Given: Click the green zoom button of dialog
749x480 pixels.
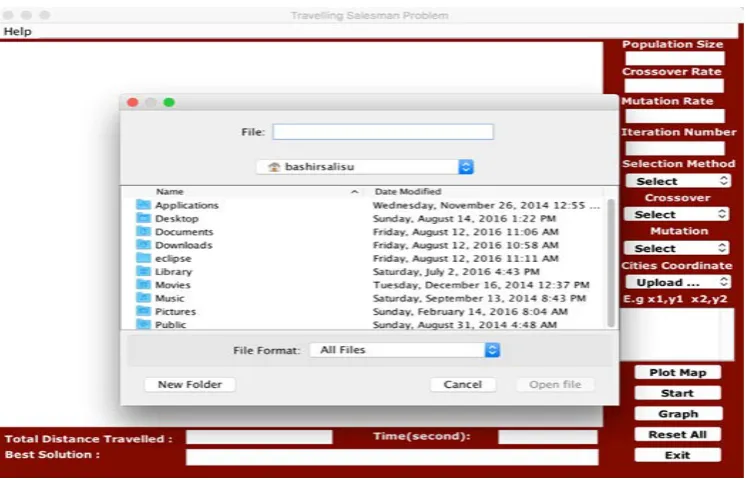Looking at the screenshot, I should (x=169, y=102).
